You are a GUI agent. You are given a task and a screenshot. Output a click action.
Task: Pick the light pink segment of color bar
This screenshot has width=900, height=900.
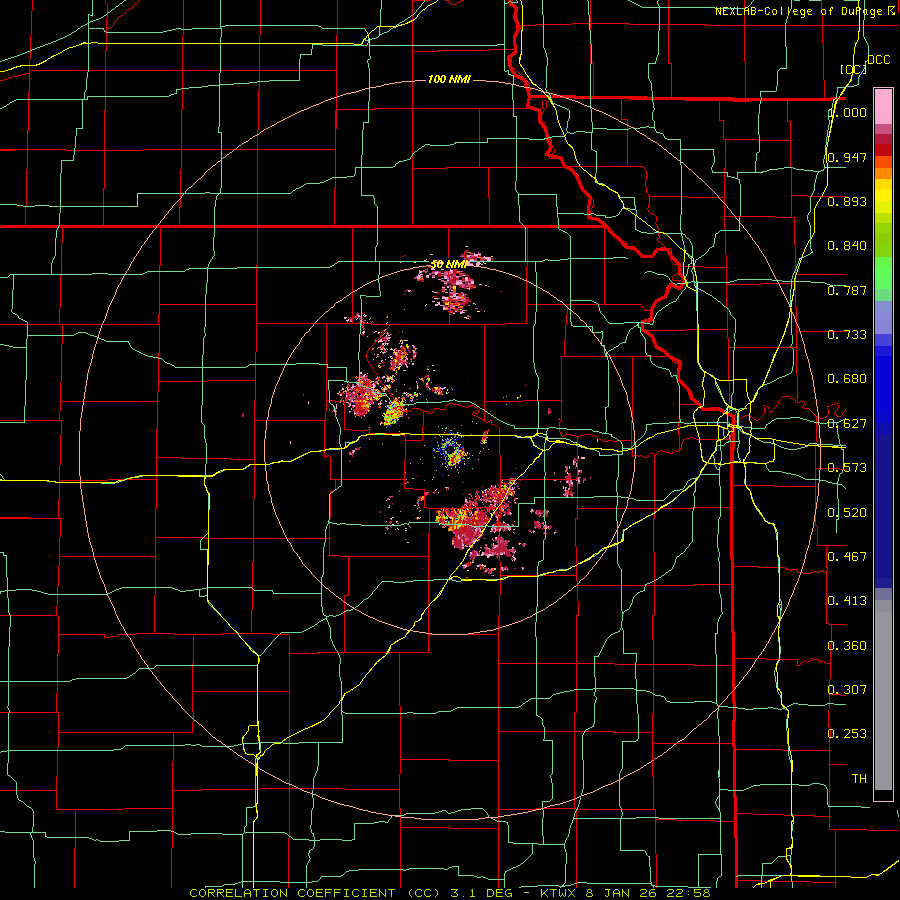click(883, 106)
